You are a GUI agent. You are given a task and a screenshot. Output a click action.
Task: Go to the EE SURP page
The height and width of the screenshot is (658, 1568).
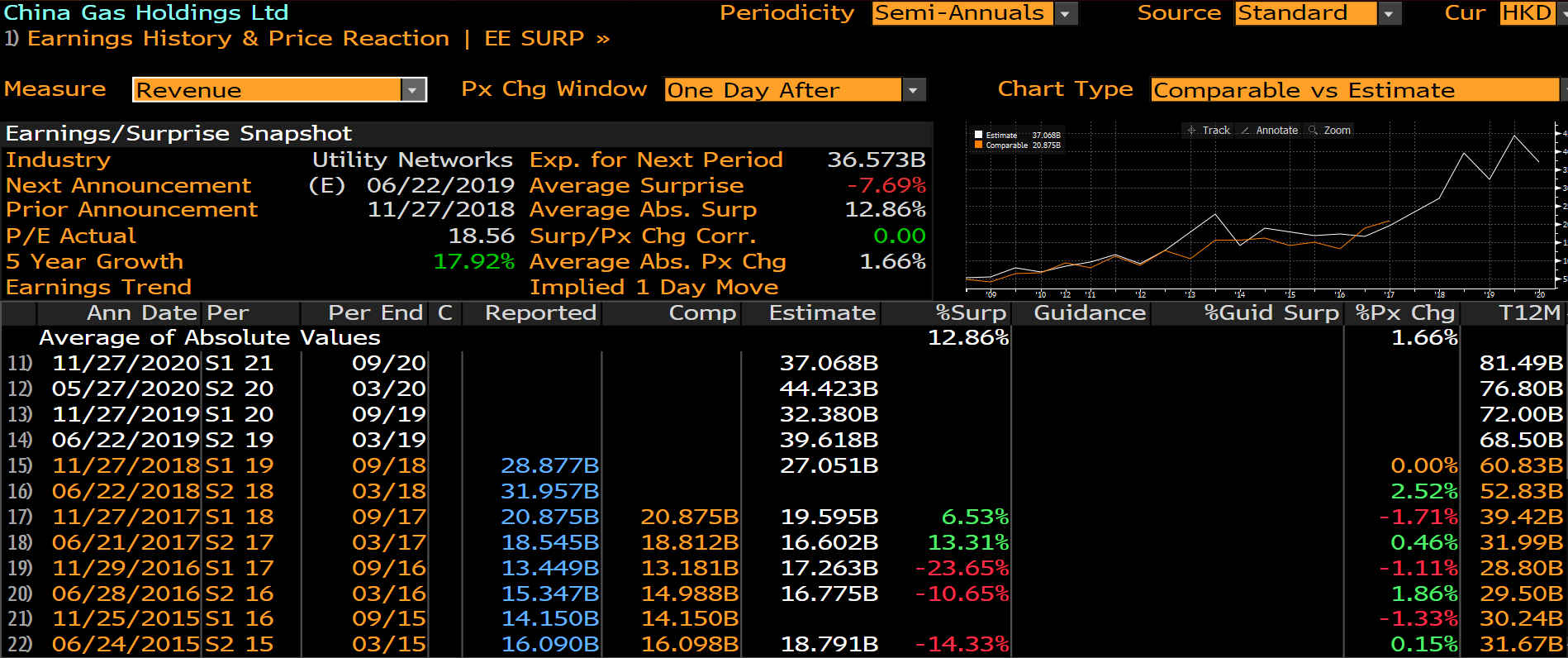[545, 39]
